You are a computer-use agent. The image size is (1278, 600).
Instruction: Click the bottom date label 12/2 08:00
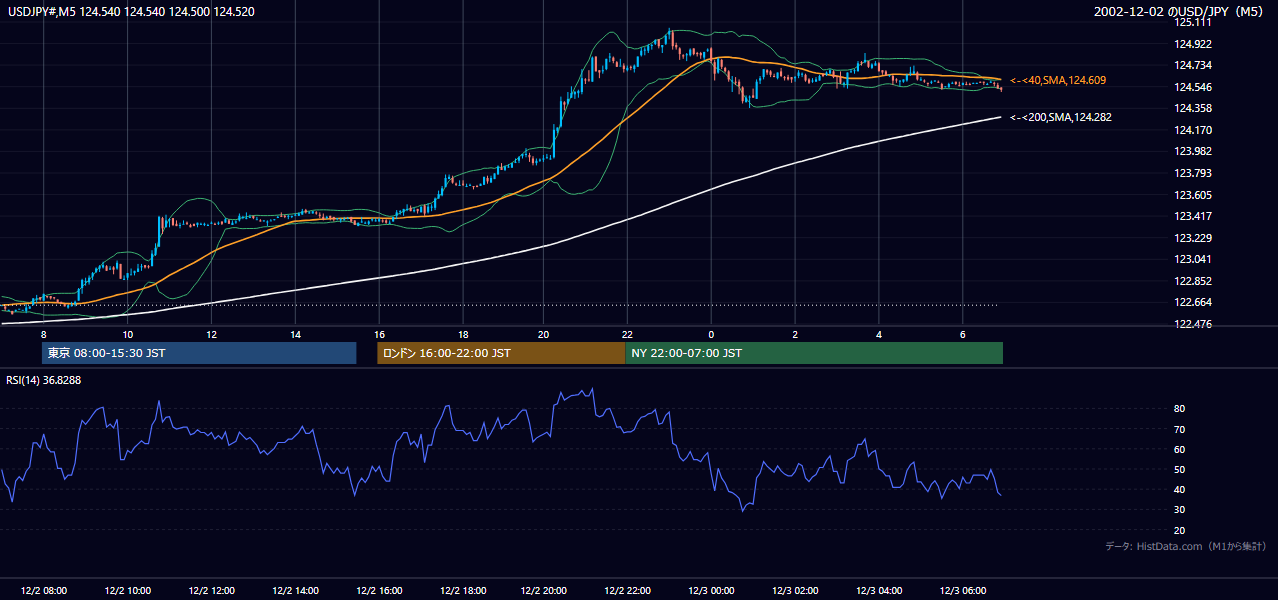(x=43, y=590)
